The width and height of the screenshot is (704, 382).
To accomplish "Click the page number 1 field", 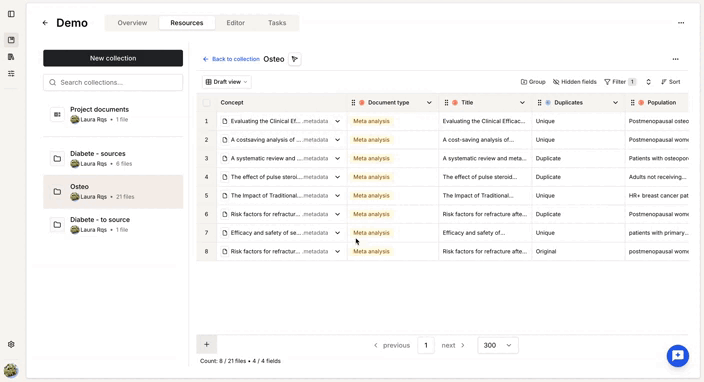I will (x=426, y=345).
